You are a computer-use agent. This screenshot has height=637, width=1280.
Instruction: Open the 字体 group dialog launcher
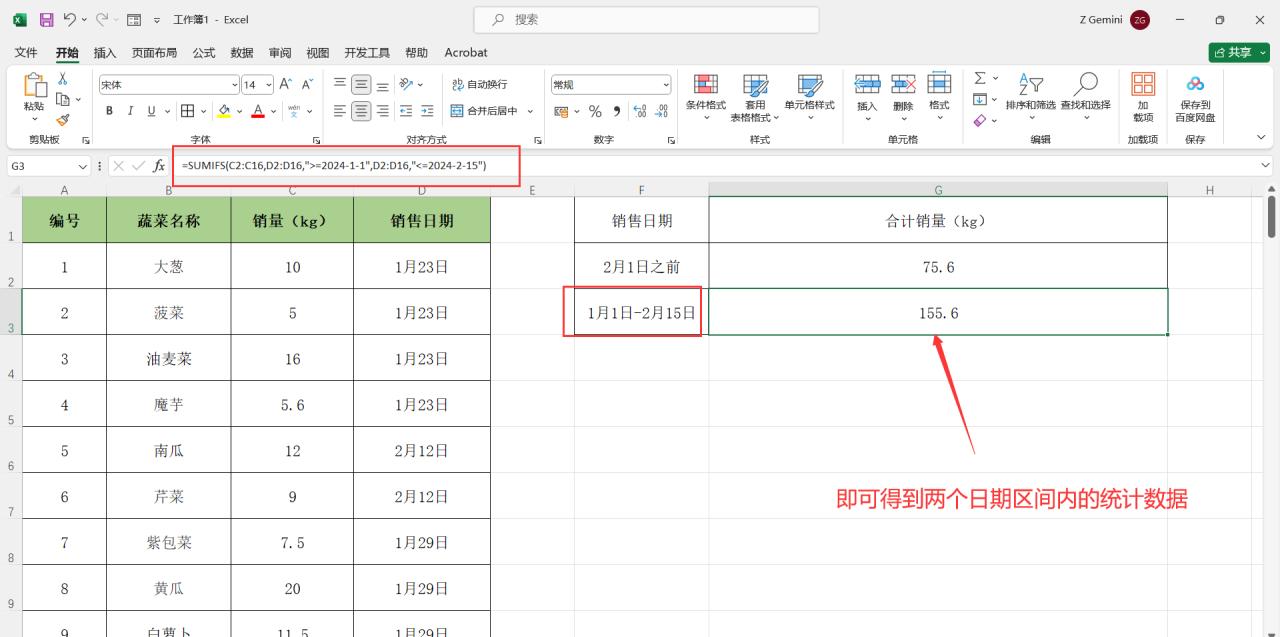coord(317,141)
